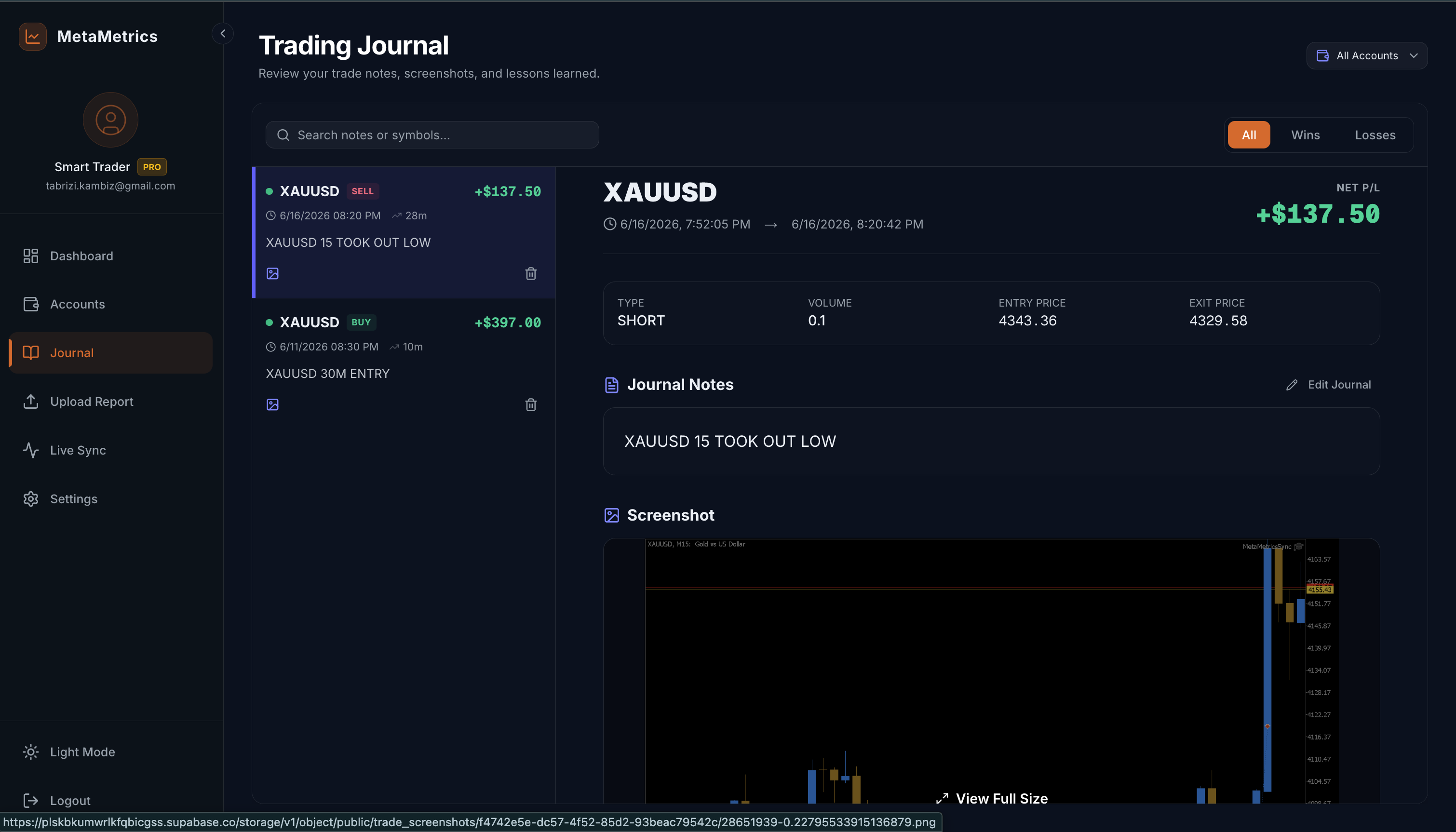Click the image icon on the BUY trade
Screen dimensions: 1456x832
coord(272,404)
